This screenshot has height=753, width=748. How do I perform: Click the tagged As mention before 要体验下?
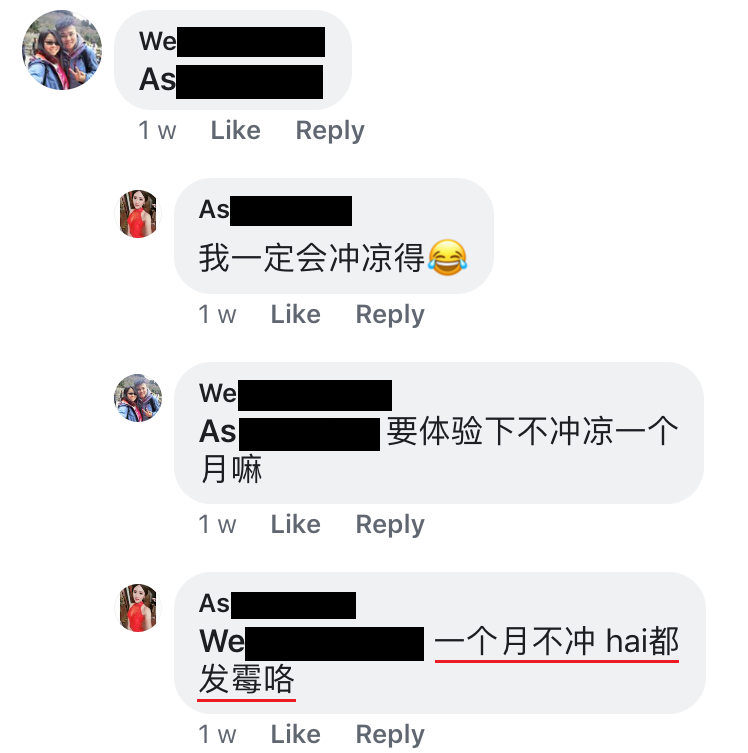coord(290,432)
